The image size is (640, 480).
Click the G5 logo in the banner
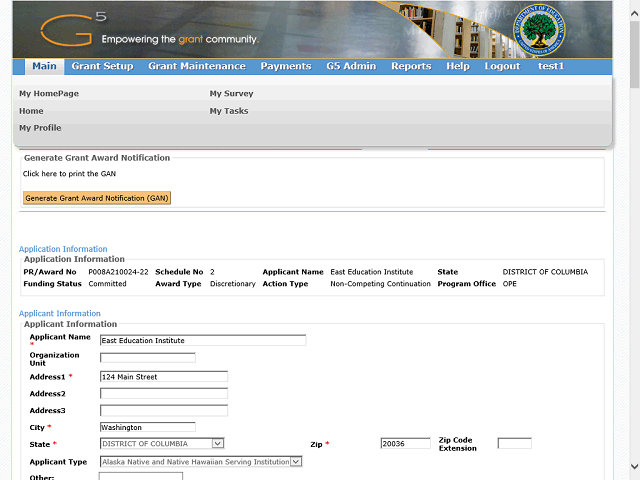73,29
